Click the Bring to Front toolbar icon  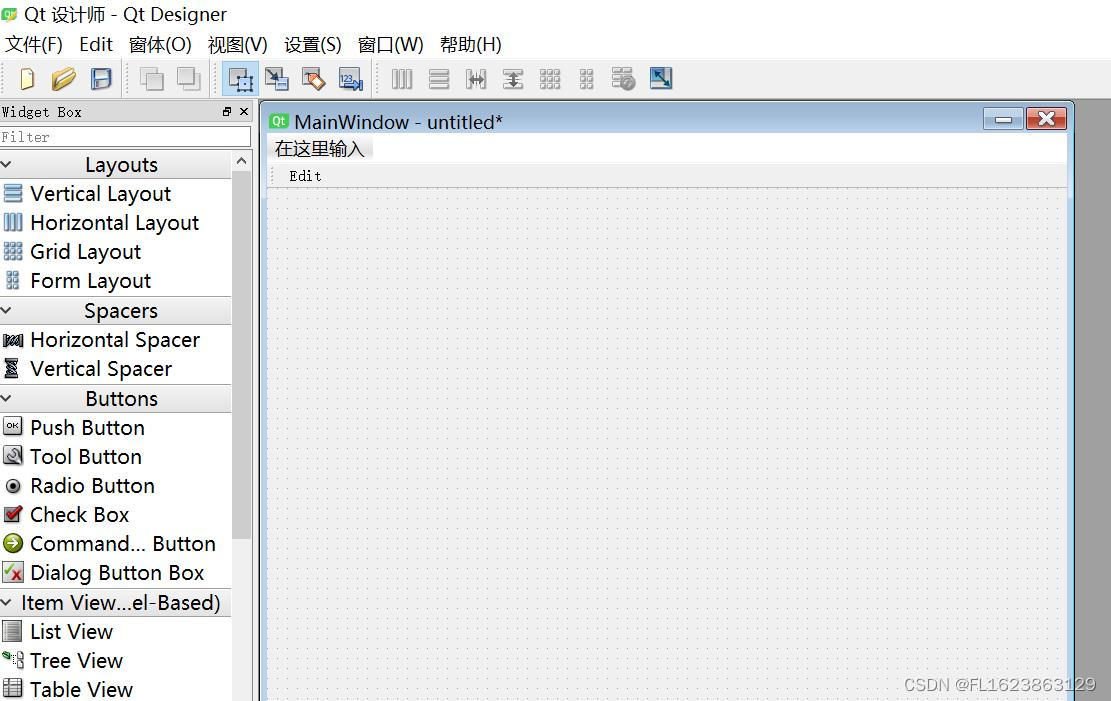(x=188, y=79)
